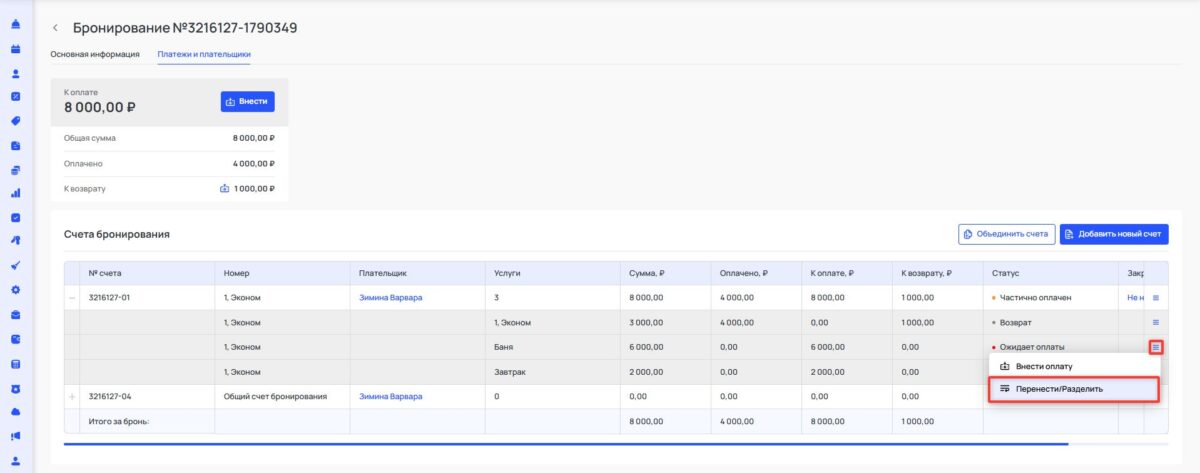The width and height of the screenshot is (1200, 473).
Task: Open the bell icon in the left sidebar
Action: point(15,24)
